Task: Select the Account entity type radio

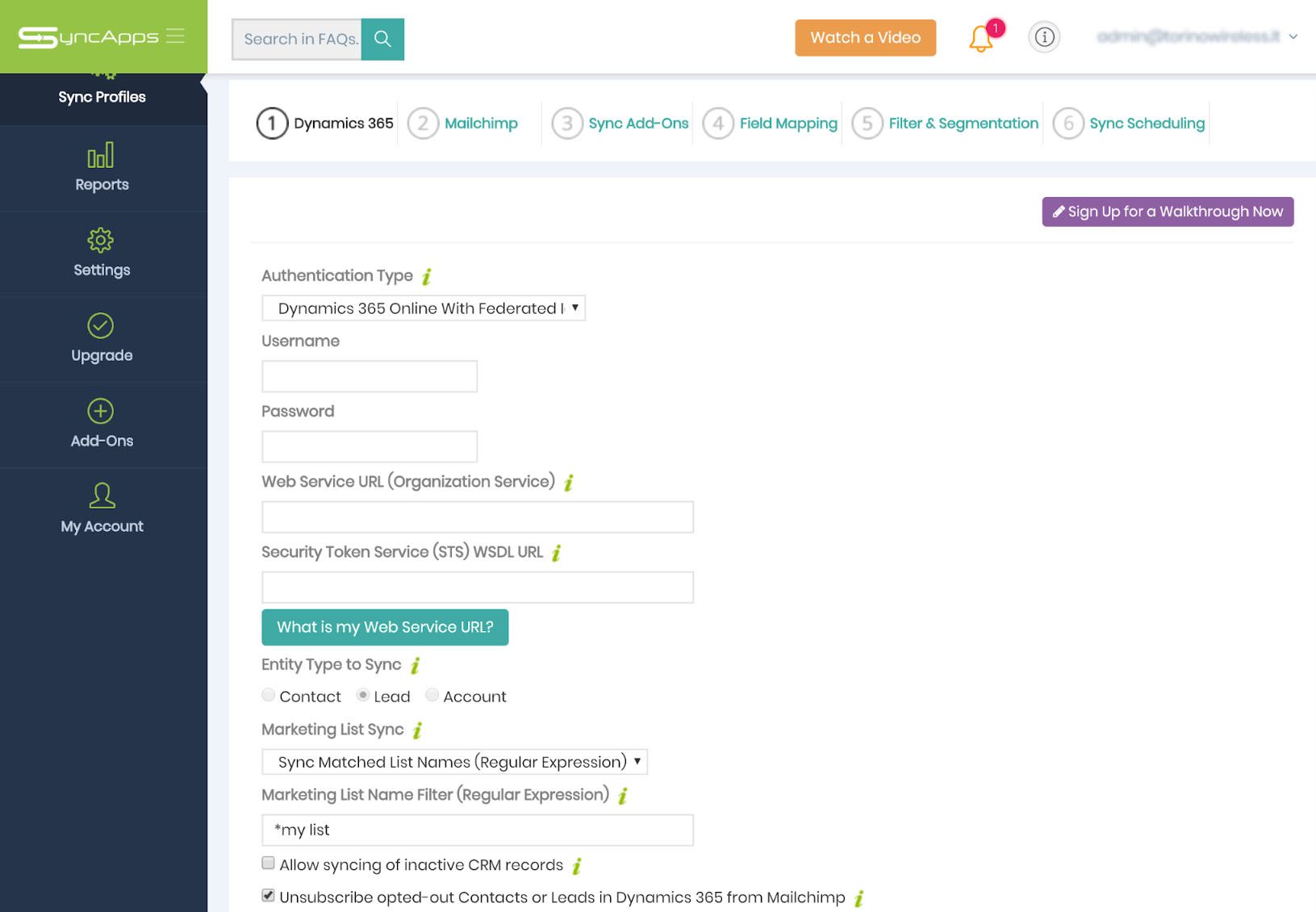Action: [432, 695]
